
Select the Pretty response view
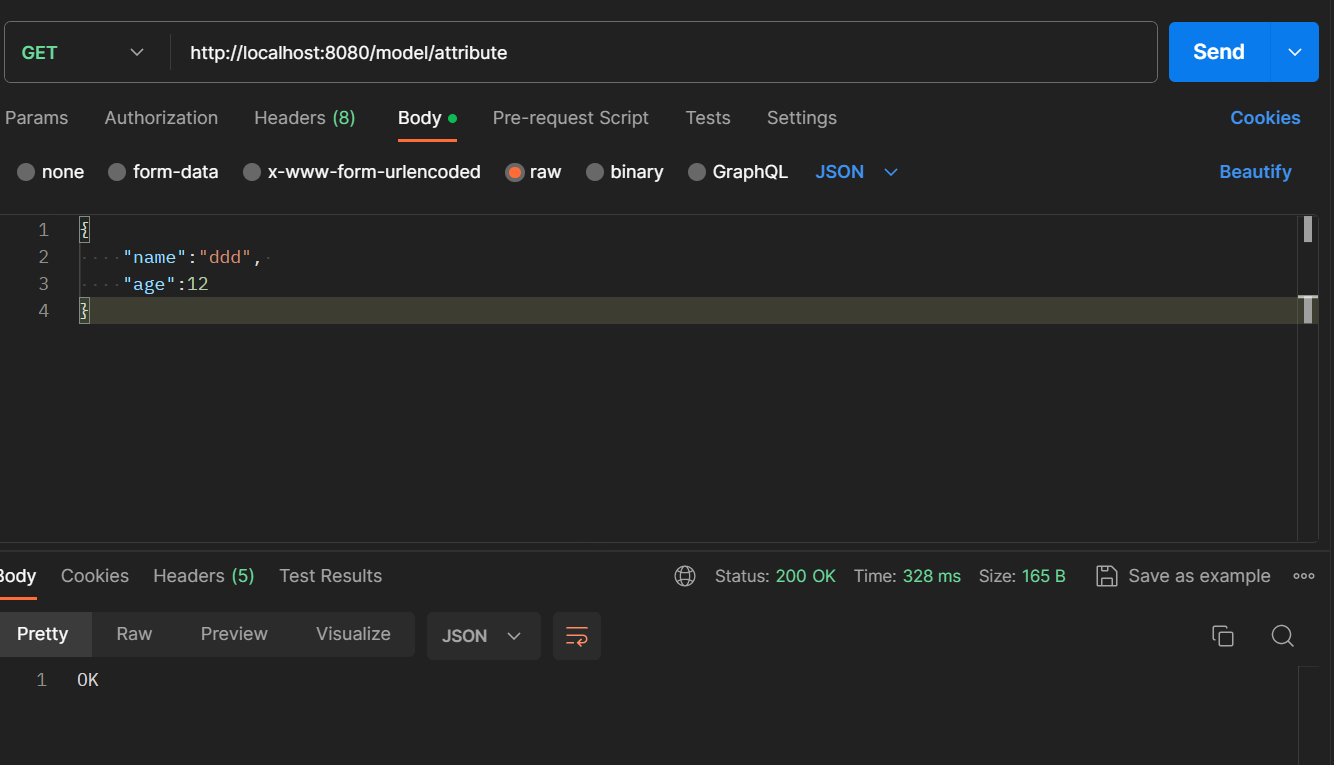[x=43, y=634]
